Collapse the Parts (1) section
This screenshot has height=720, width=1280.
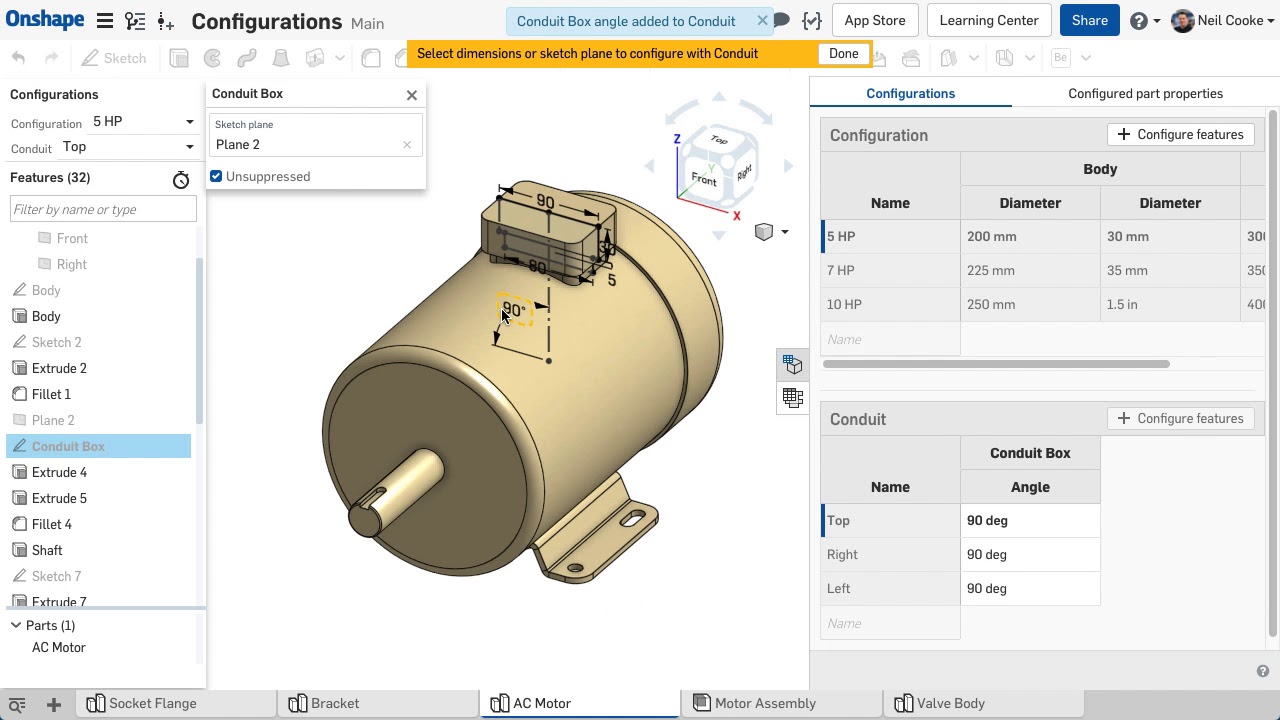click(x=16, y=625)
